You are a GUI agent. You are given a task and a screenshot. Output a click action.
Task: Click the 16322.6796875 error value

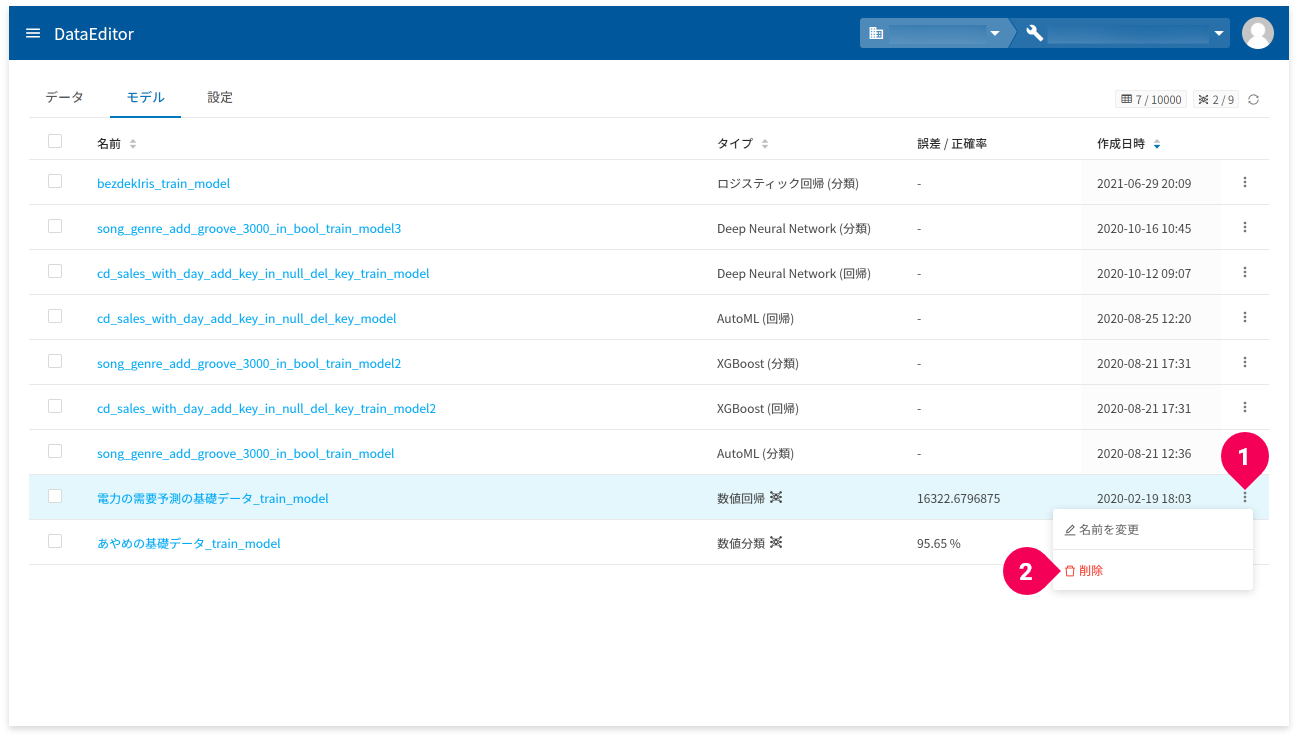pos(958,498)
